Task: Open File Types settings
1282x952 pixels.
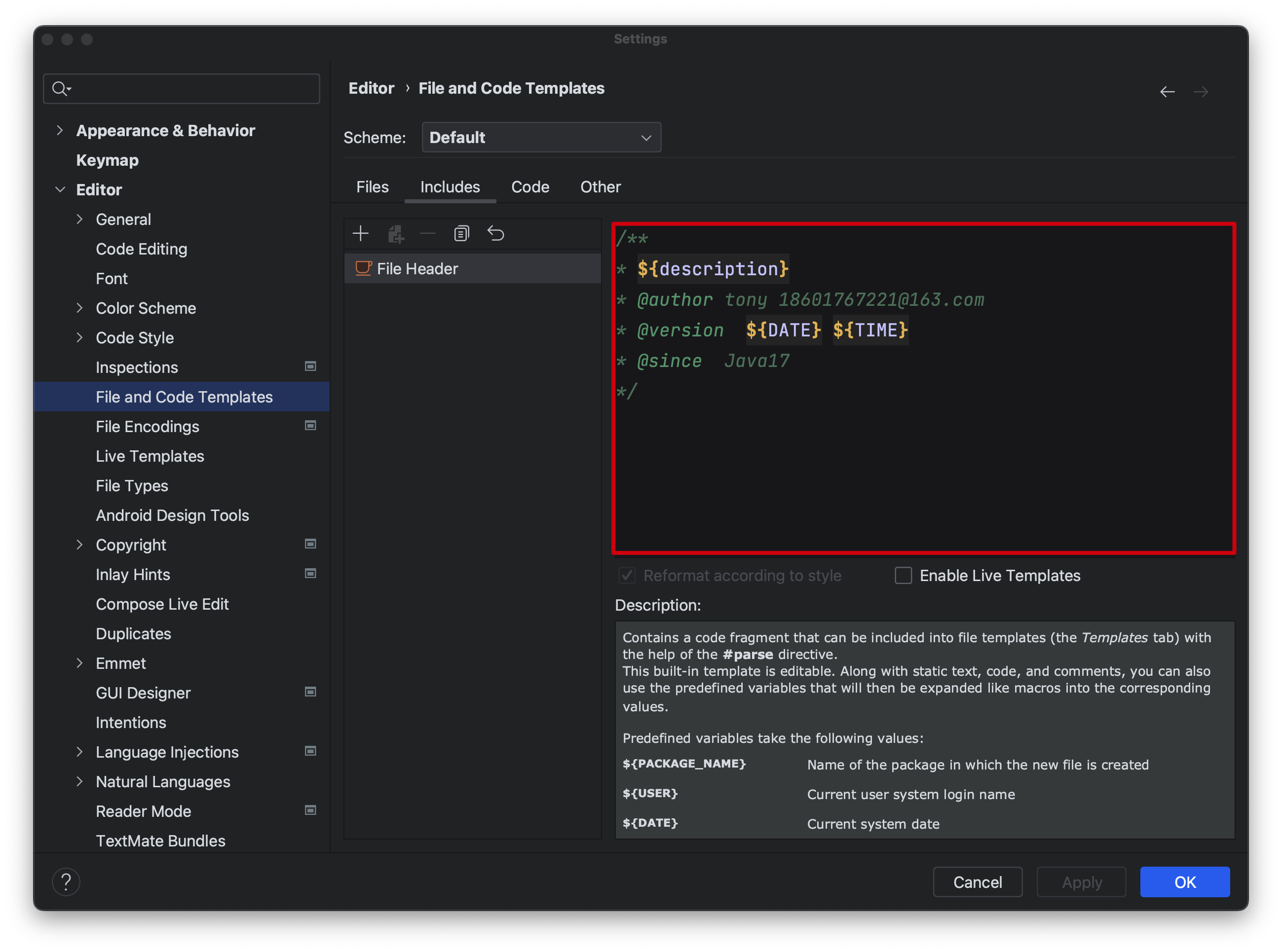Action: tap(132, 486)
